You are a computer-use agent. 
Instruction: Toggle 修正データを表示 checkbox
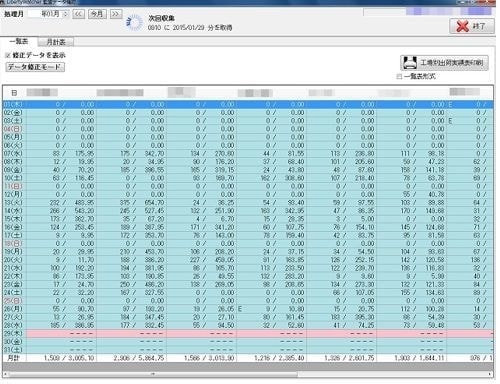coord(8,56)
